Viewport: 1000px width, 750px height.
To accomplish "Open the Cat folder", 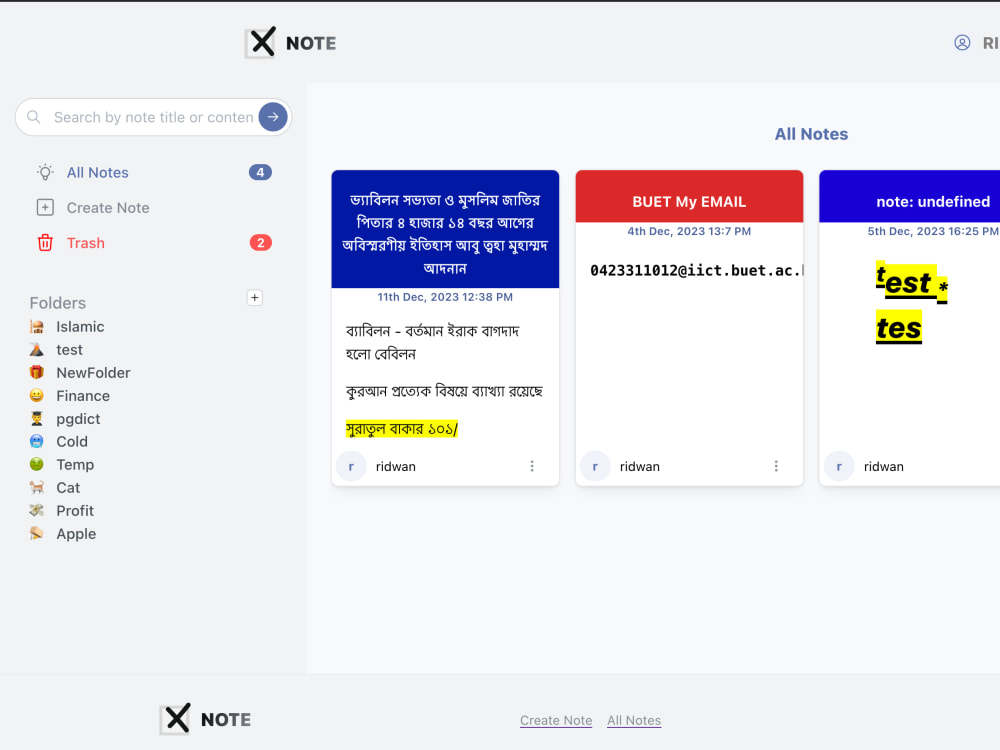I will [68, 488].
